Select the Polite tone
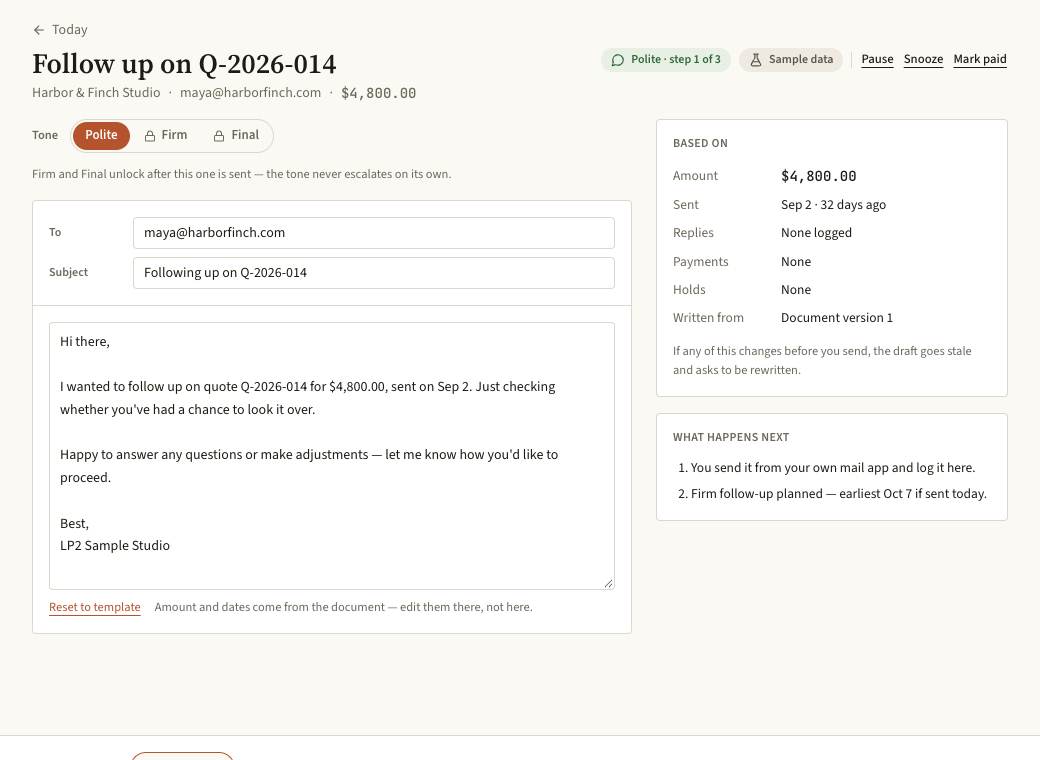Screen dimensions: 1040x760 [101, 135]
